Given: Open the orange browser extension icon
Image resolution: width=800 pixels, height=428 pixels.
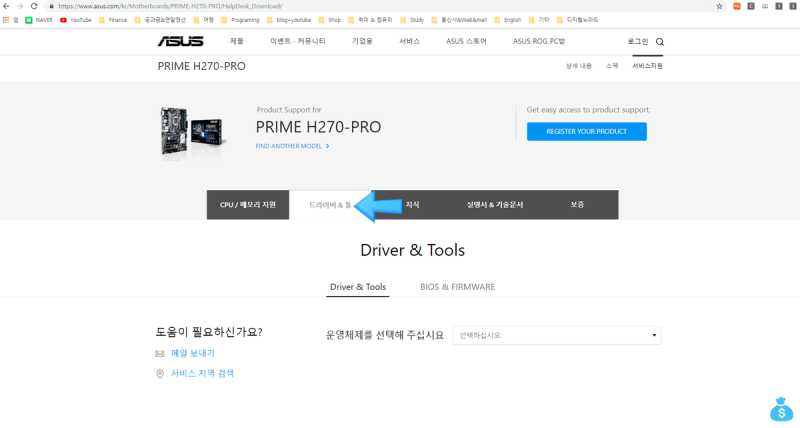Looking at the screenshot, I should [x=737, y=6].
